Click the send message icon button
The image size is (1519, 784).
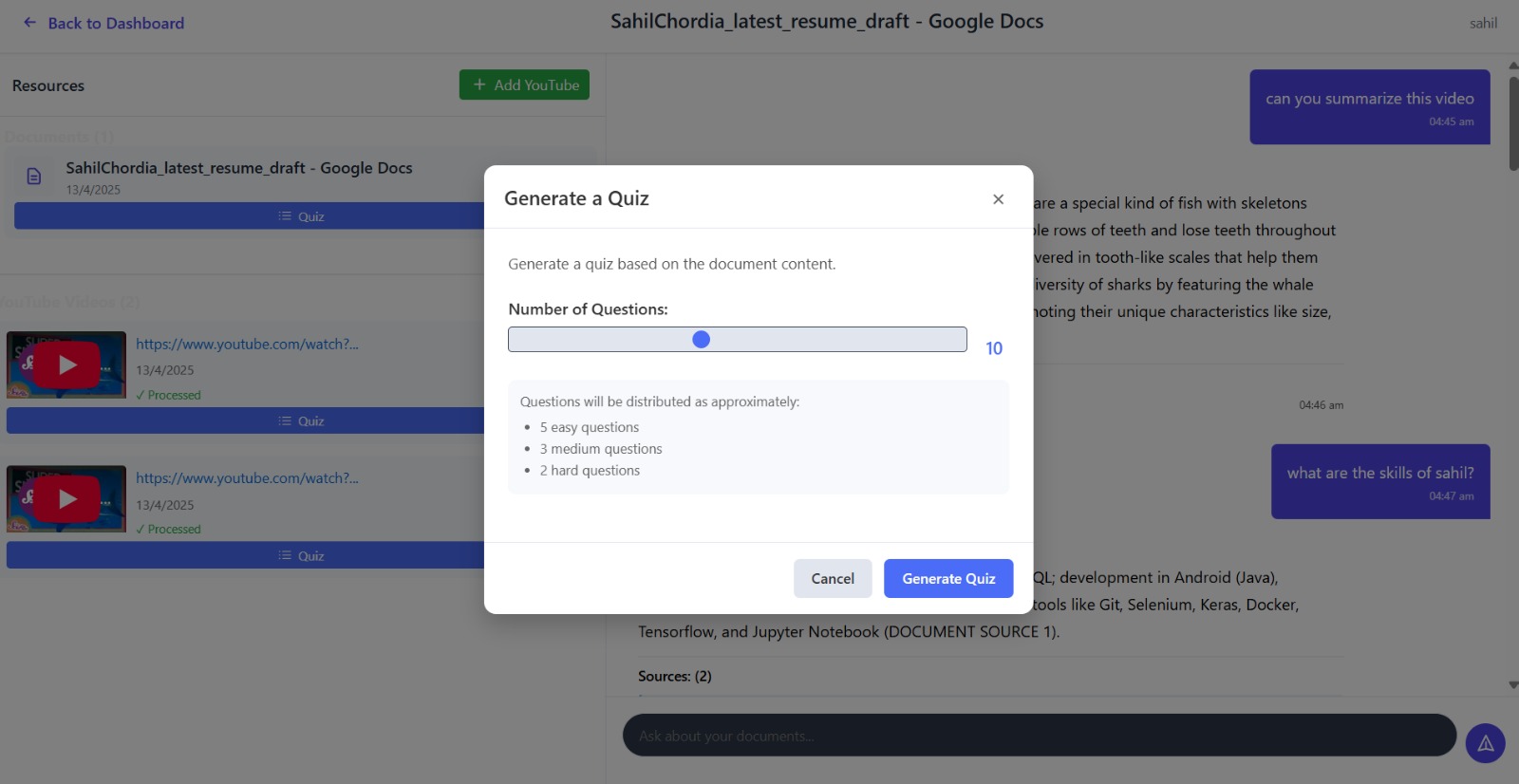click(x=1485, y=743)
